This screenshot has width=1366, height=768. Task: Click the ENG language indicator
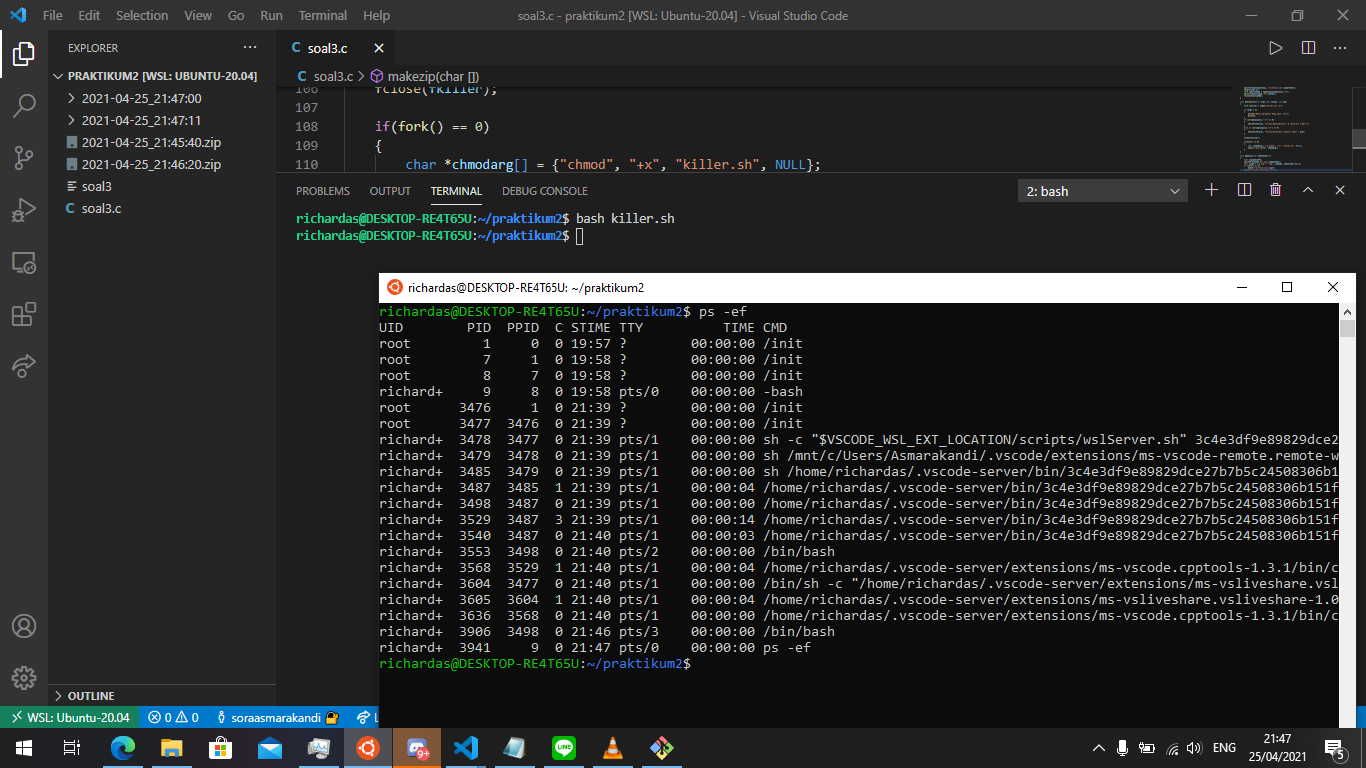coord(1223,747)
